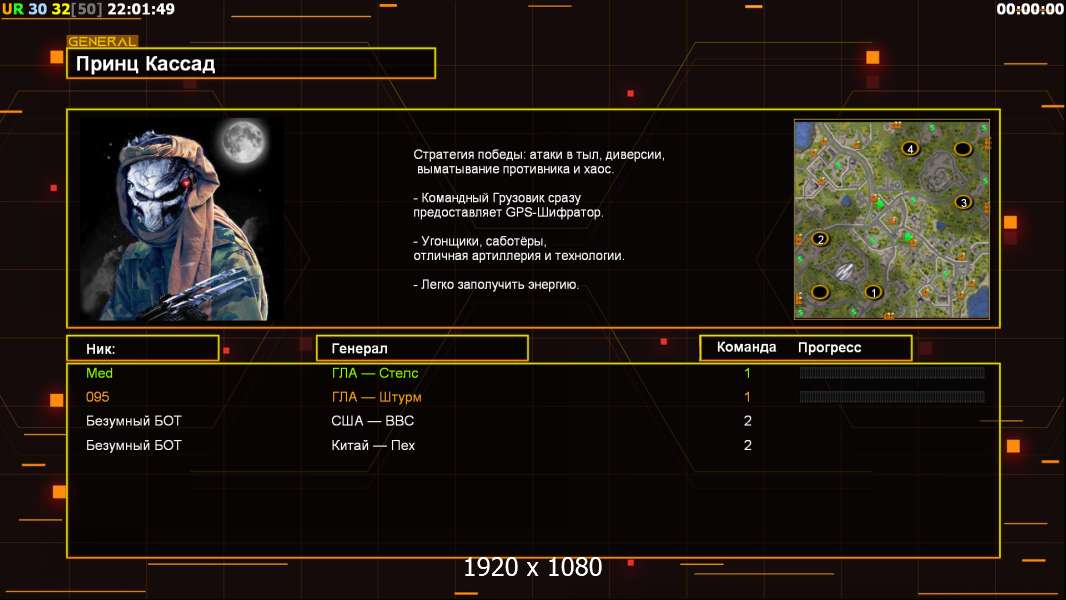Click the Легко заполучить энергию line
1066x600 pixels.
[x=496, y=285]
